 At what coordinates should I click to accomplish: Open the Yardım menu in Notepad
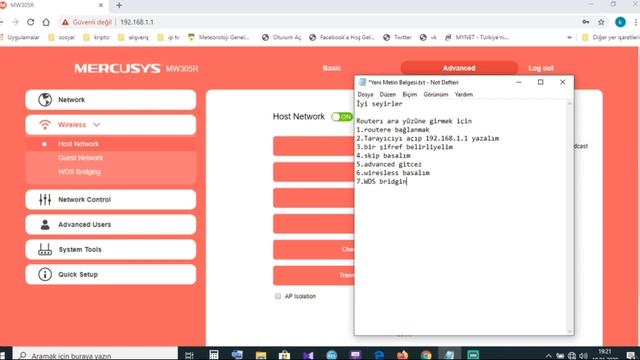click(464, 94)
